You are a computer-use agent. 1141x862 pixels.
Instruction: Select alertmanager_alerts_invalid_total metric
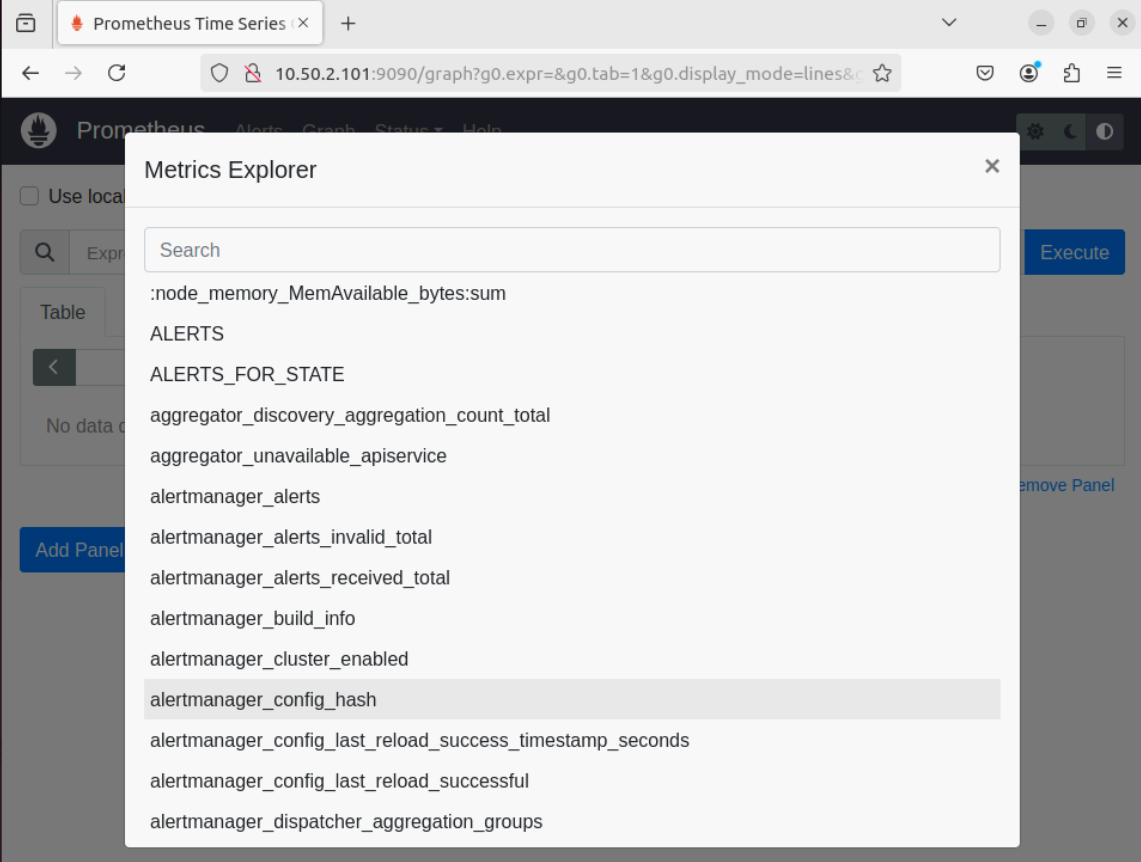[572, 538]
